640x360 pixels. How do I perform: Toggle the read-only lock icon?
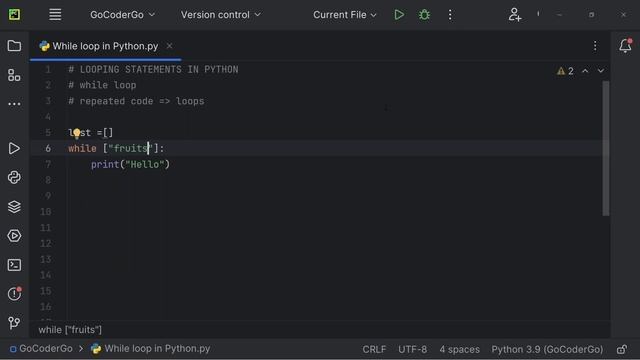[622, 349]
